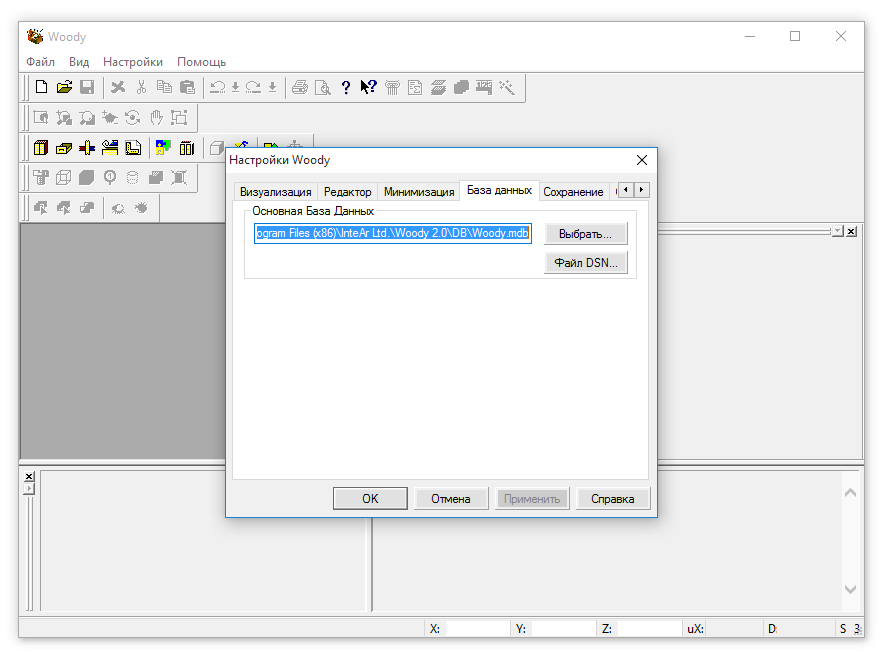This screenshot has width=885, height=655.
Task: Click the cylinder icon in fourth toolbar
Action: coord(132,178)
